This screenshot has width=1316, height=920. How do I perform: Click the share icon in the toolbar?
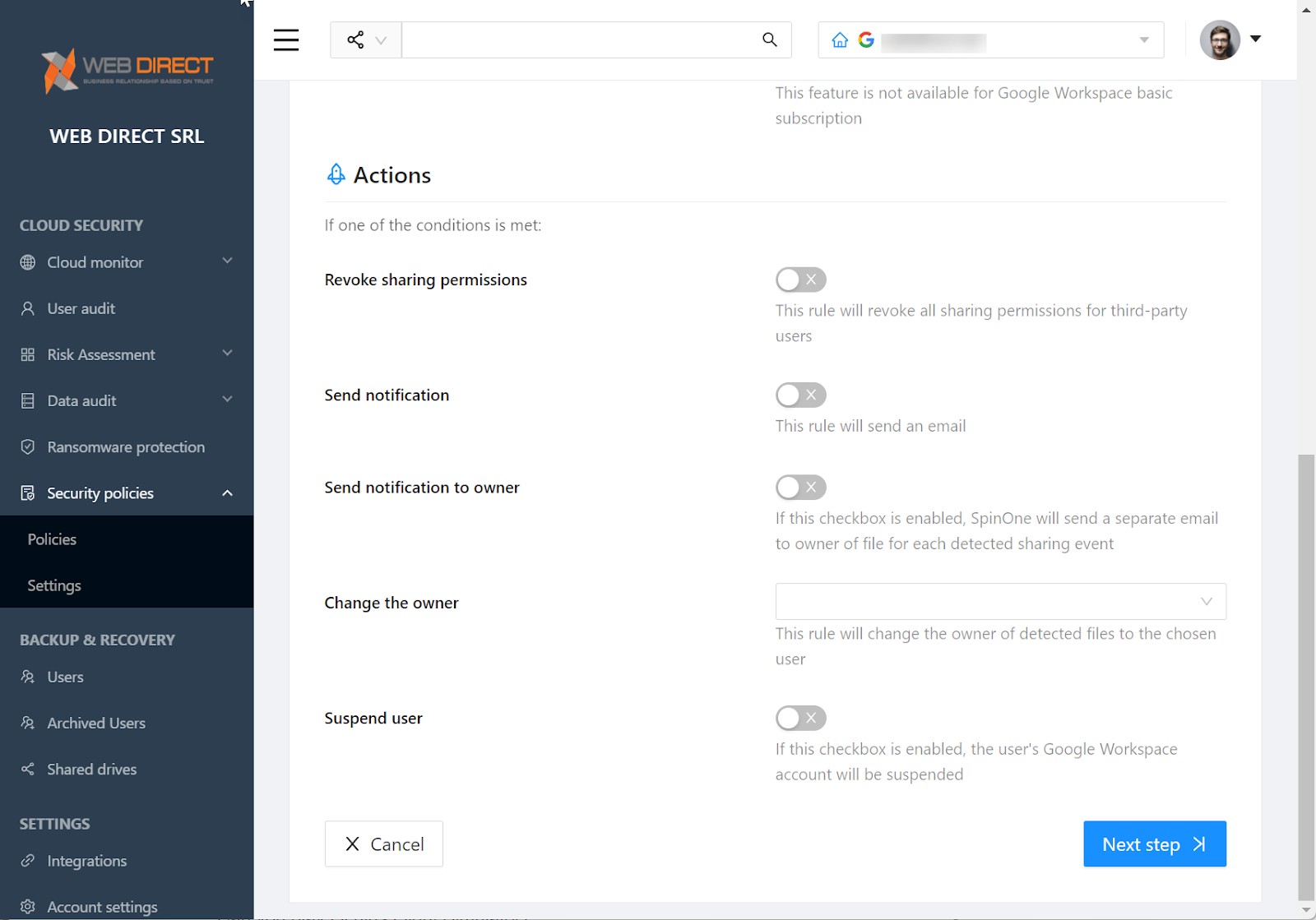[x=355, y=39]
